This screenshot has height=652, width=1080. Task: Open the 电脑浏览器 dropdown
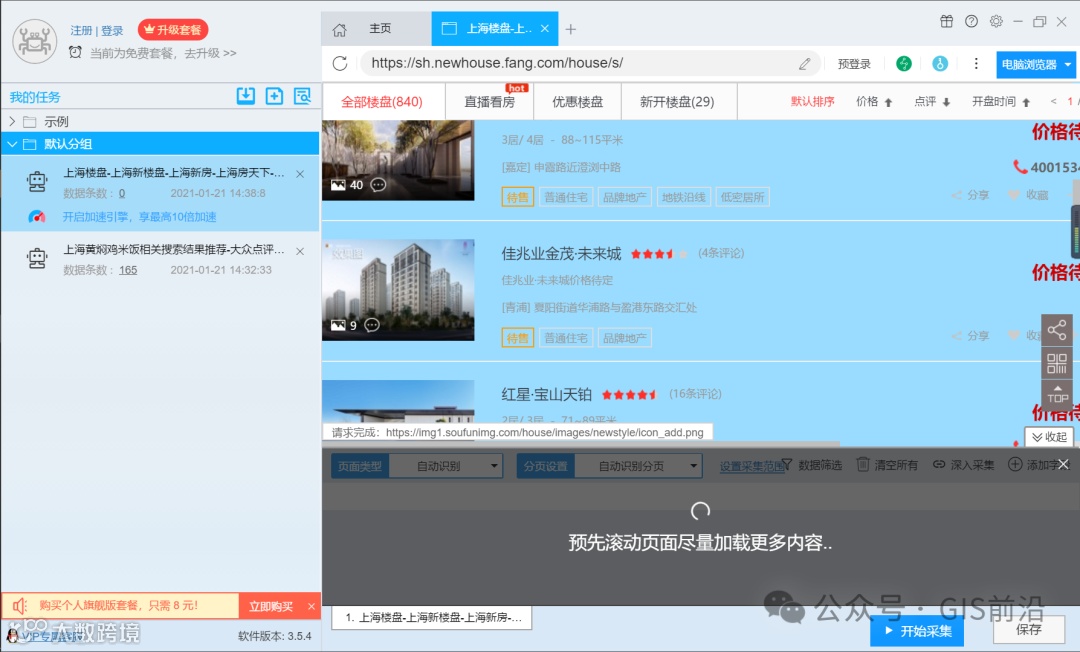pyautogui.click(x=1037, y=65)
